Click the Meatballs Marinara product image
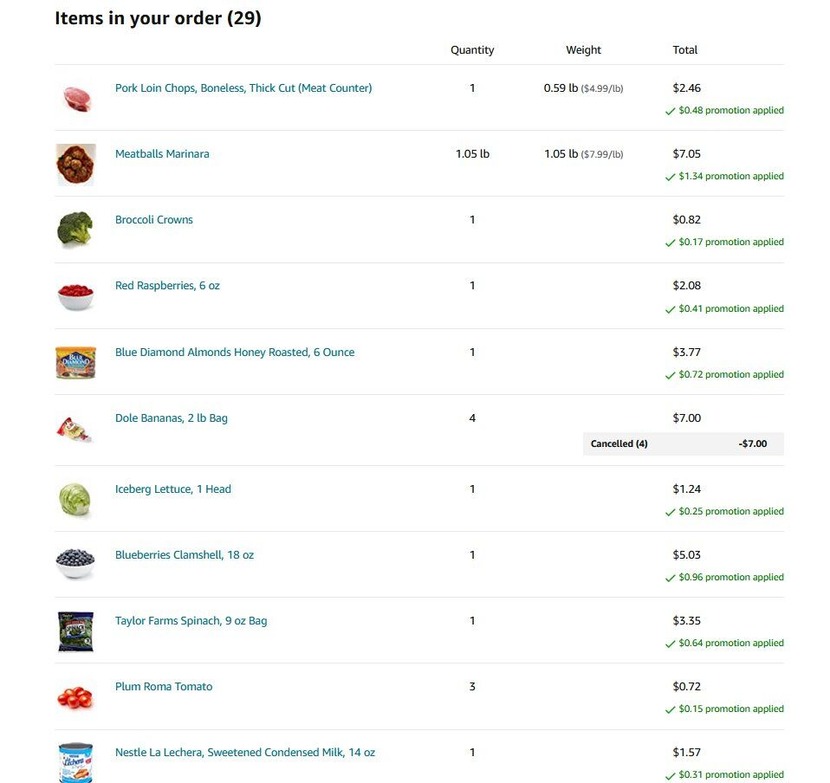 tap(75, 164)
